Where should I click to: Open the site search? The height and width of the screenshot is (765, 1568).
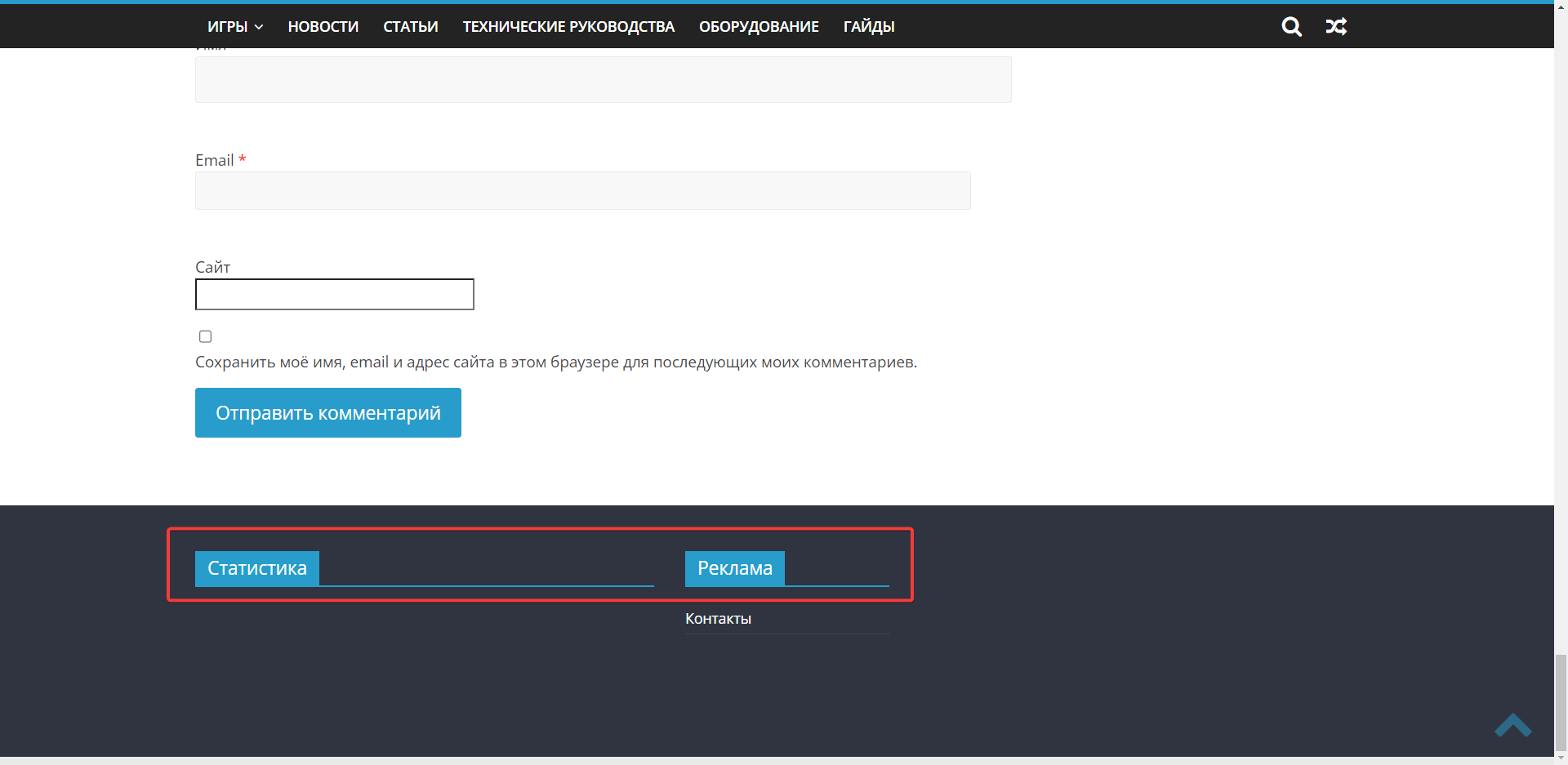pyautogui.click(x=1291, y=26)
